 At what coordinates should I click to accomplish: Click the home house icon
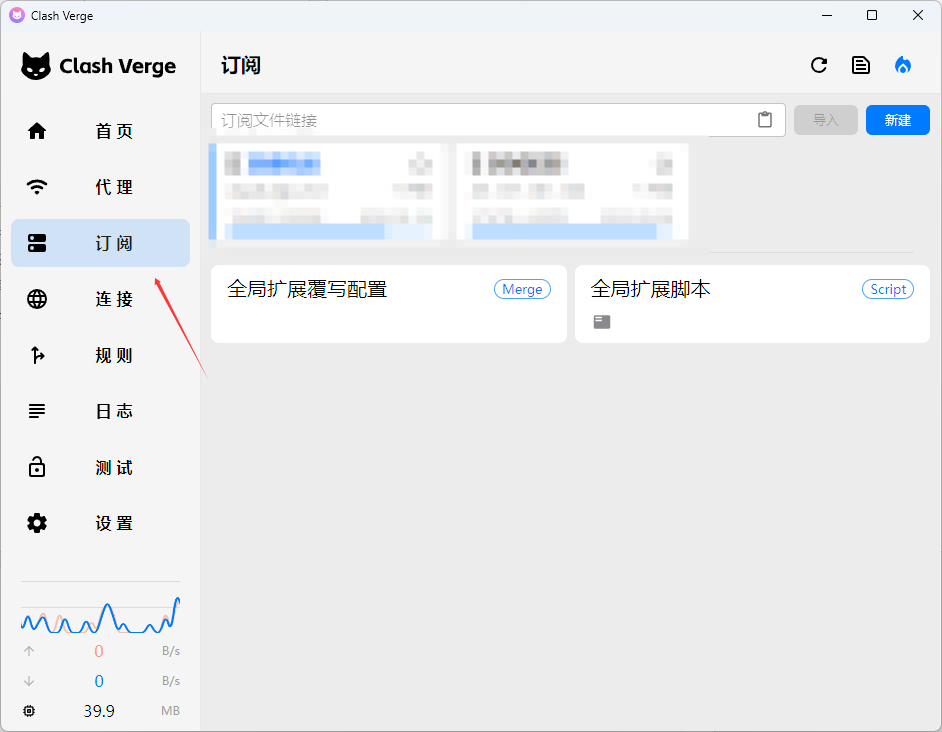coord(37,131)
